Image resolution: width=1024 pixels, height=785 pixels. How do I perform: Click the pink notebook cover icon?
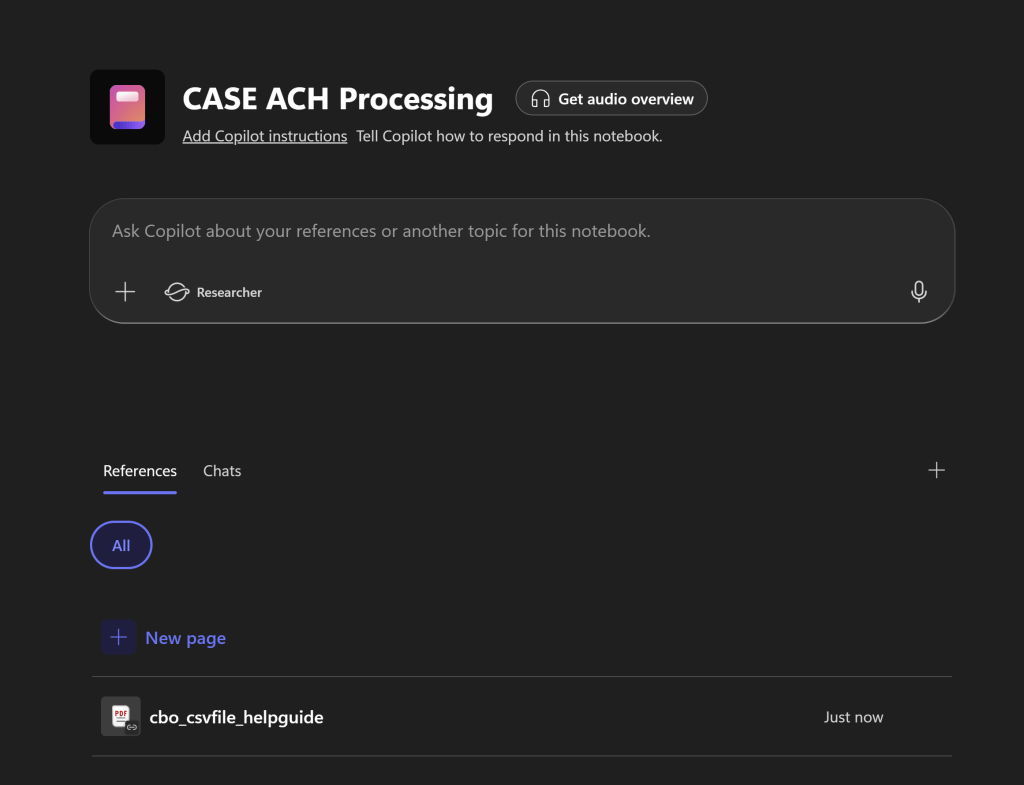coord(127,107)
